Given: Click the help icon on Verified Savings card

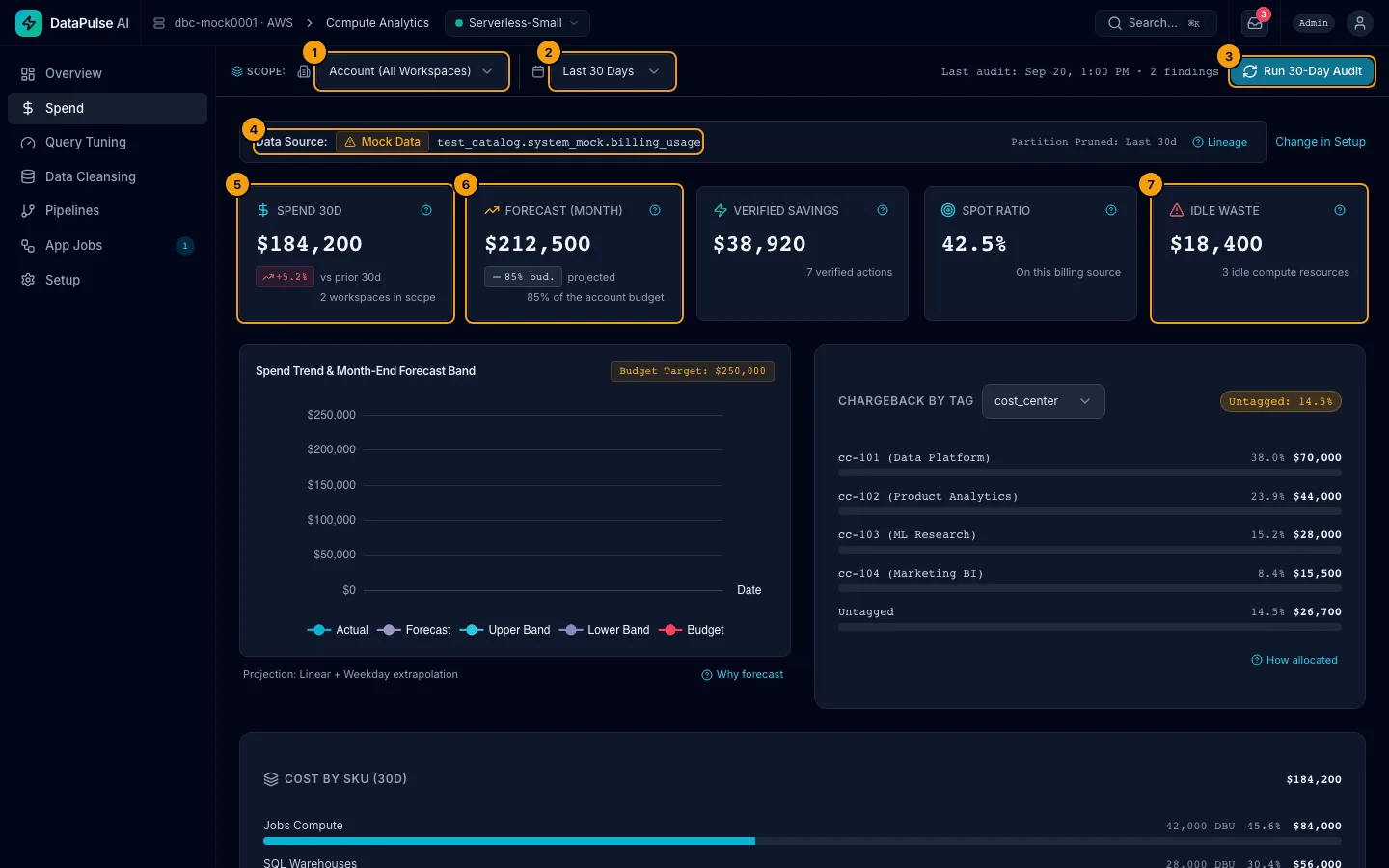Looking at the screenshot, I should [883, 210].
